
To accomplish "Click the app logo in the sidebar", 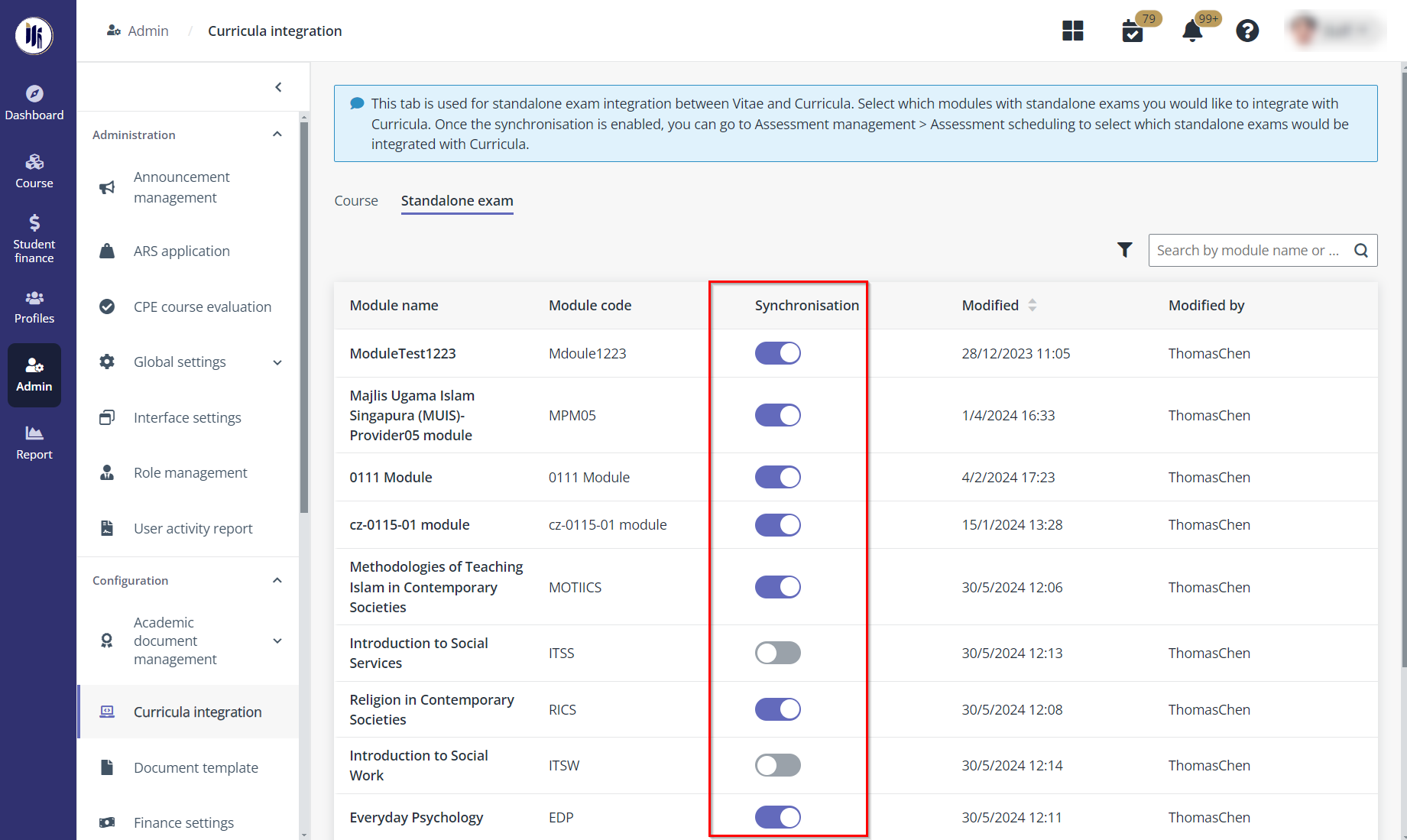I will (34, 35).
